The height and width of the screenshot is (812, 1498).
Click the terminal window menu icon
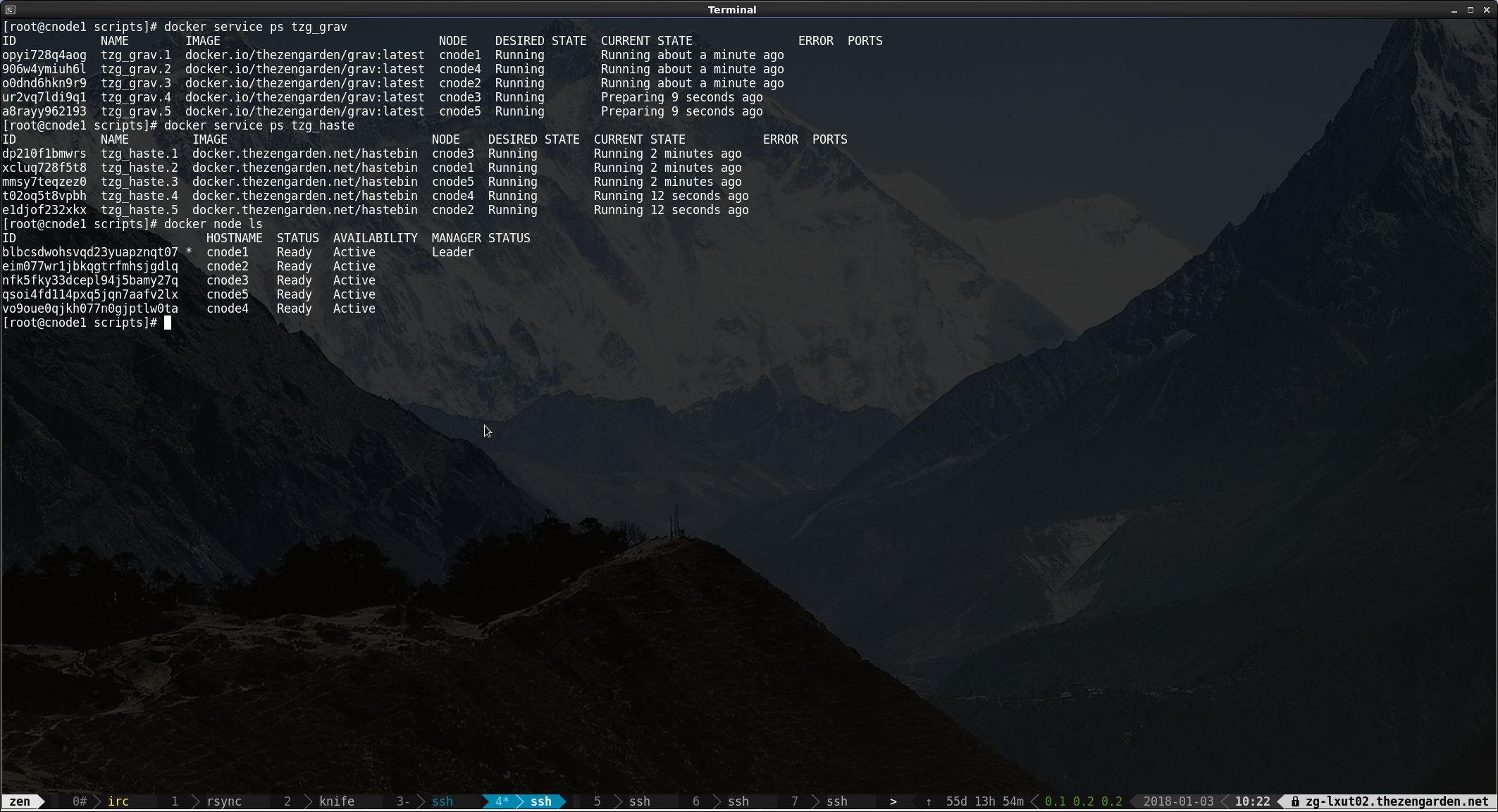10,10
